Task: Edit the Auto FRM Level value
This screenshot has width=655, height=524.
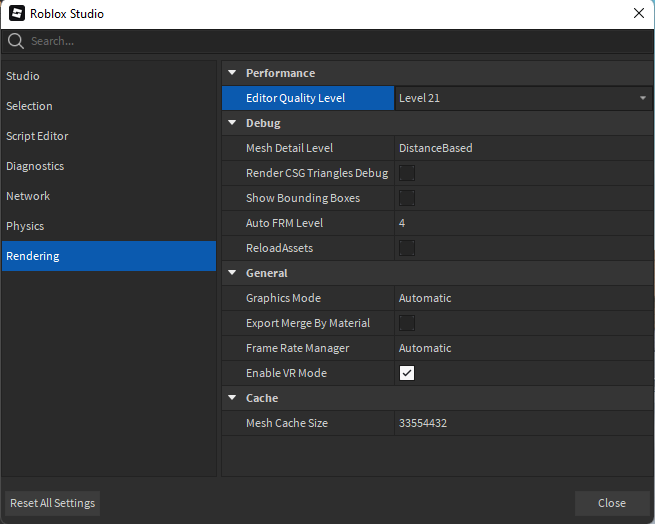Action: click(x=523, y=223)
